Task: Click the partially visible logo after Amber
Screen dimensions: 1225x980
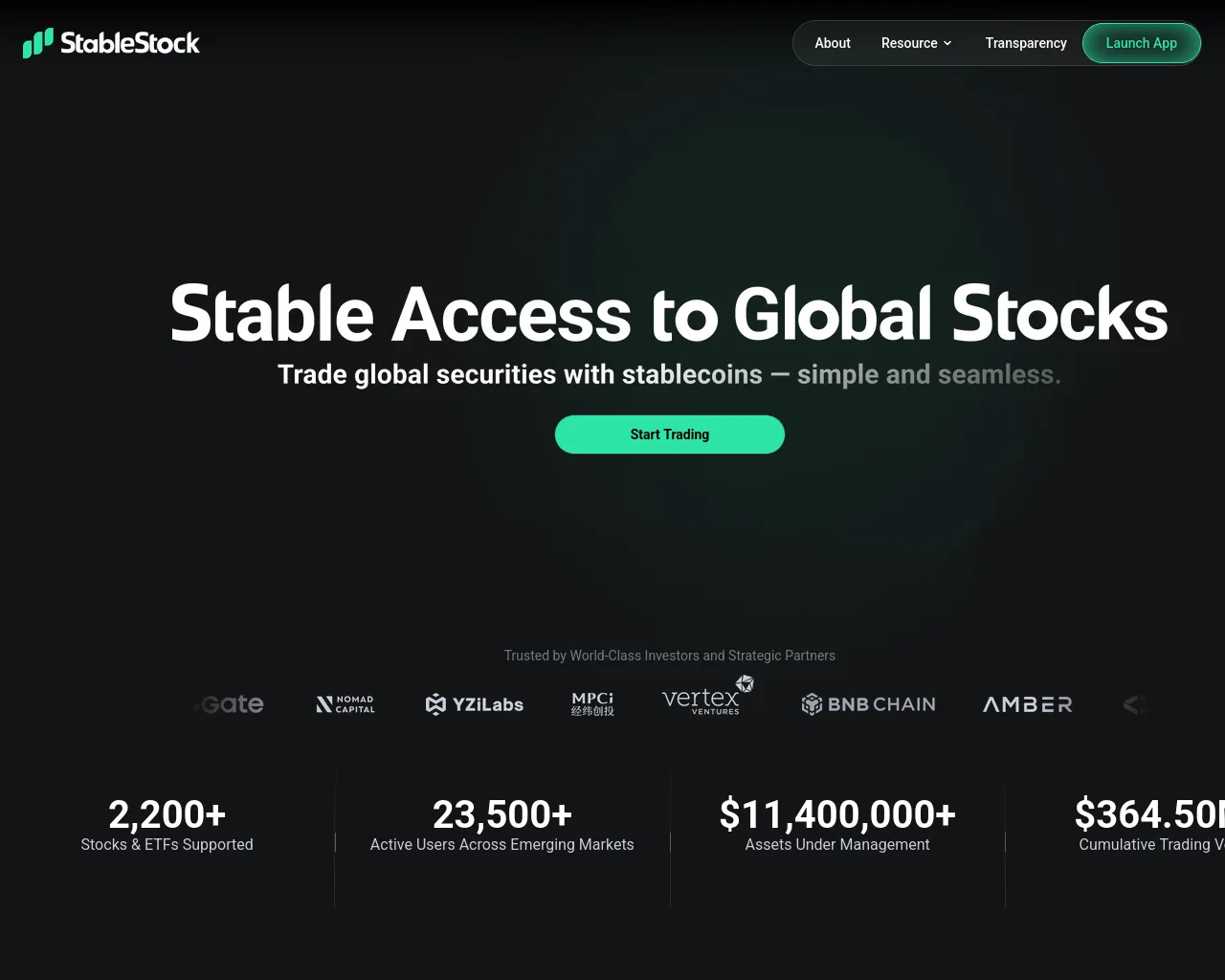Action: 1135,705
